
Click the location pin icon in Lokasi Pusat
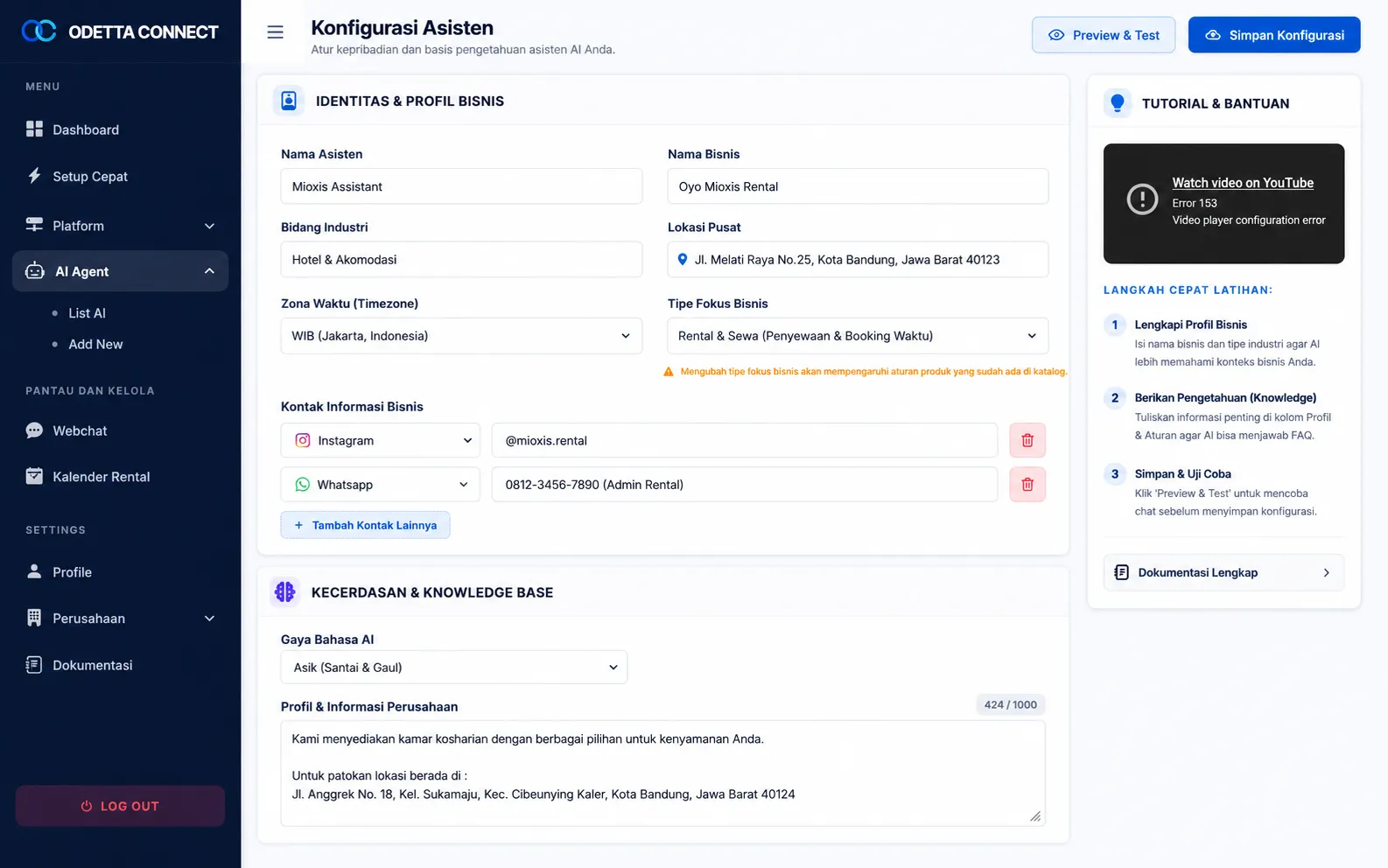(683, 259)
